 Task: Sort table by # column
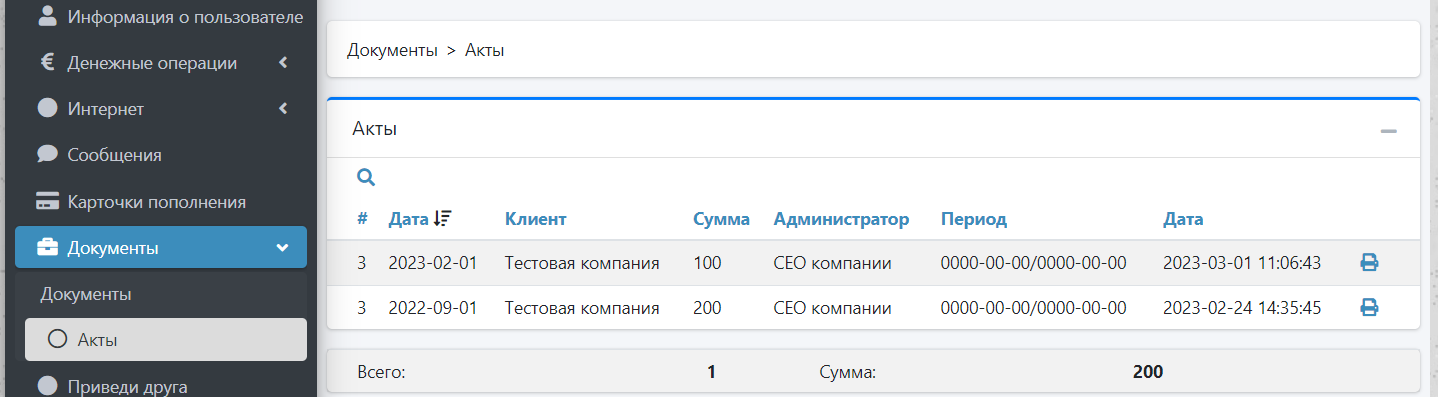[x=362, y=218]
